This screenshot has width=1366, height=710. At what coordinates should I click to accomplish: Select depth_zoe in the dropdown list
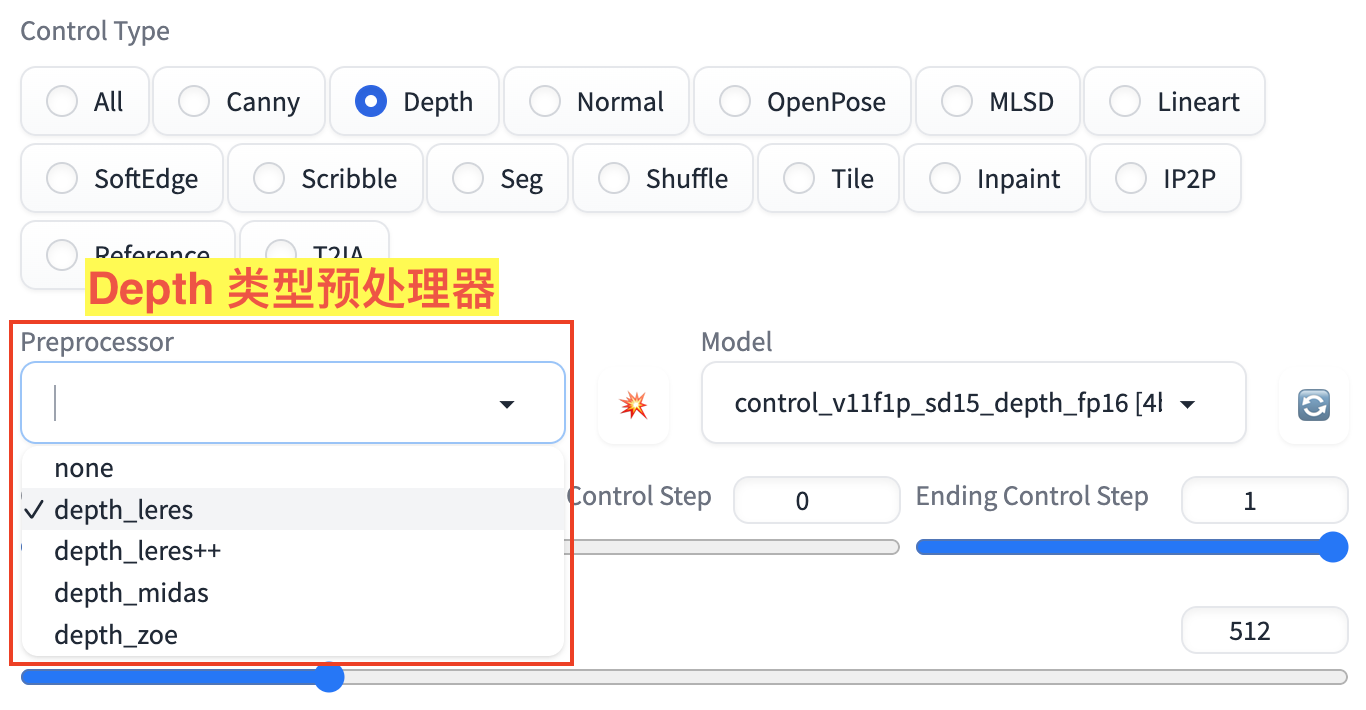point(116,635)
